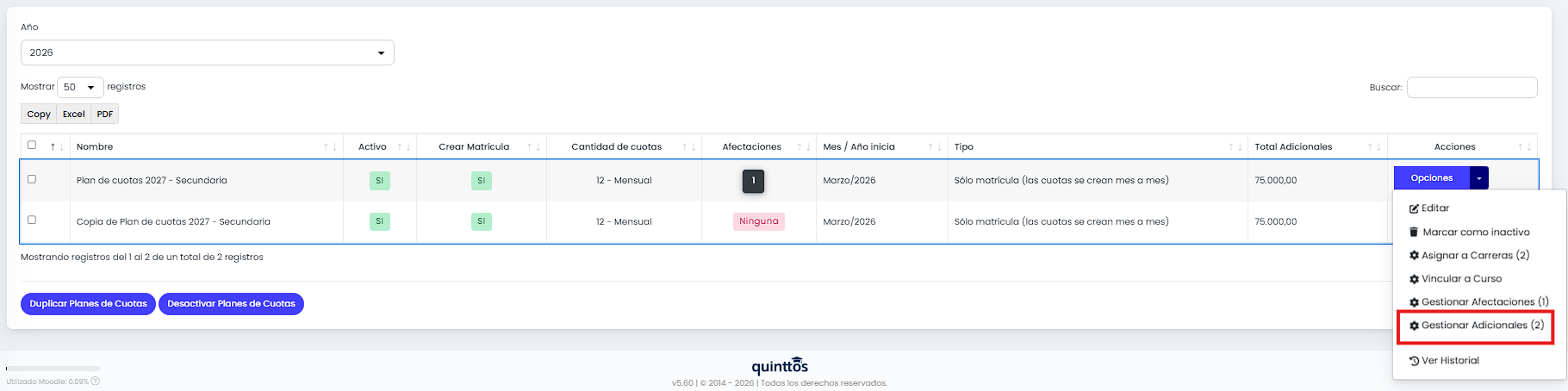Toggle the Opciones dropdown caret
Viewport: 1568px width, 391px height.
[1479, 177]
